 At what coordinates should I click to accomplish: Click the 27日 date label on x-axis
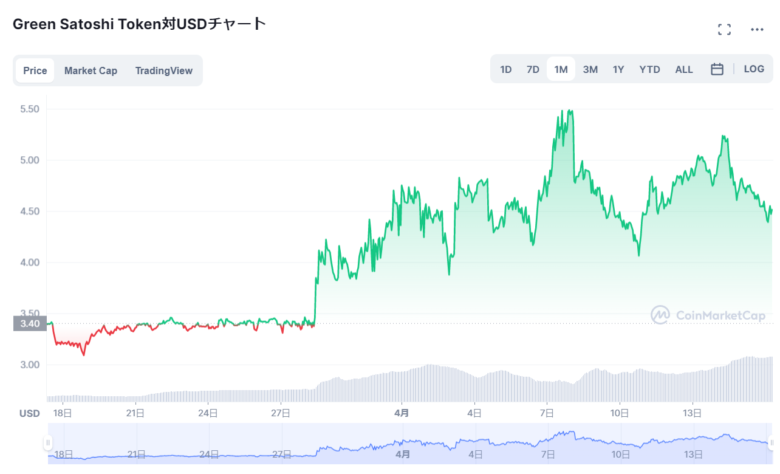[281, 413]
